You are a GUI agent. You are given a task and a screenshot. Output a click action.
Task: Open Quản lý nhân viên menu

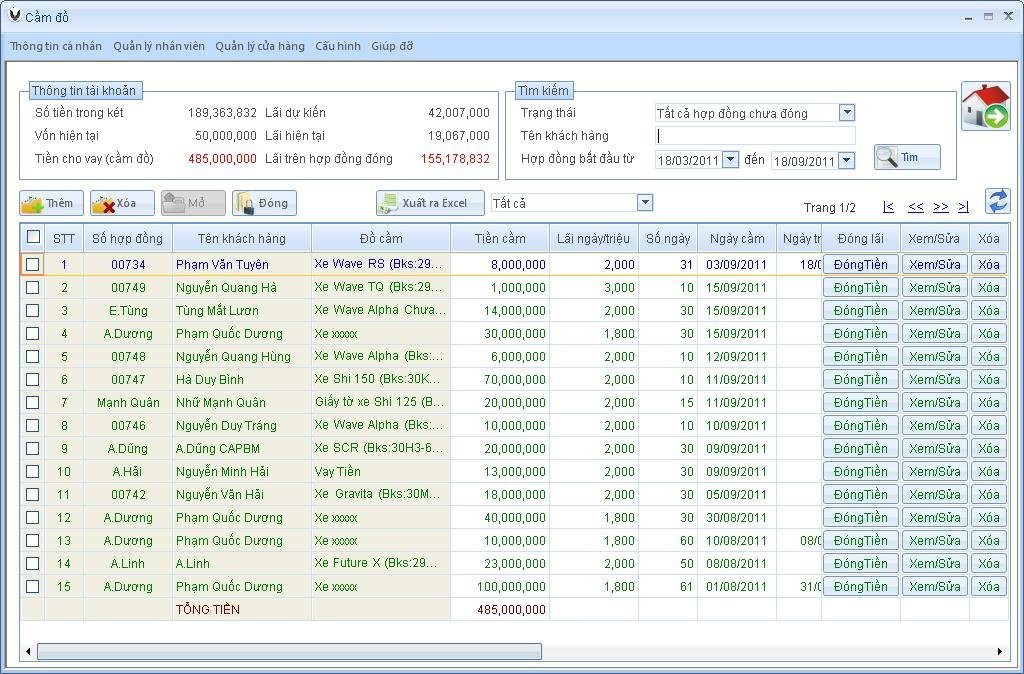(x=159, y=46)
